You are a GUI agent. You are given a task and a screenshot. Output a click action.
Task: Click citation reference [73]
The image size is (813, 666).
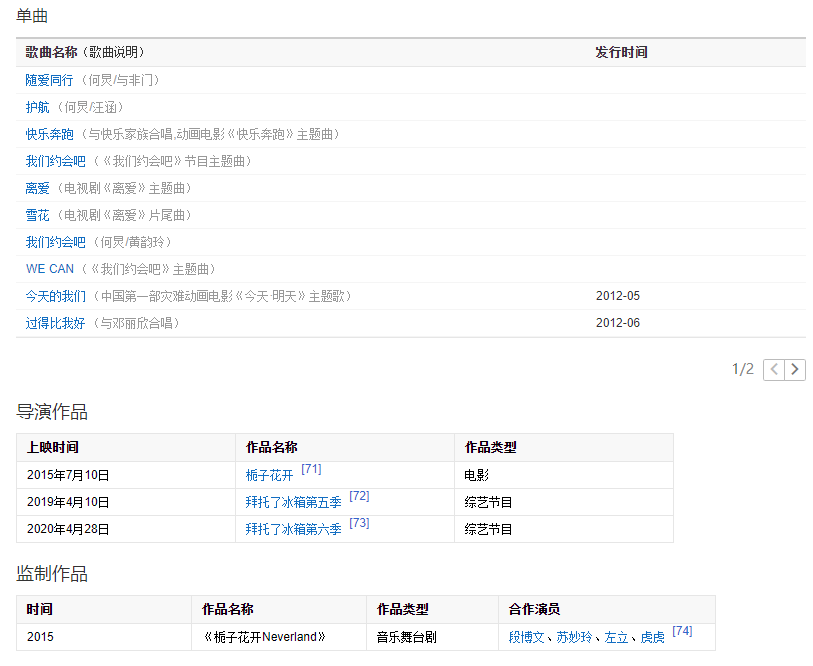tap(359, 523)
